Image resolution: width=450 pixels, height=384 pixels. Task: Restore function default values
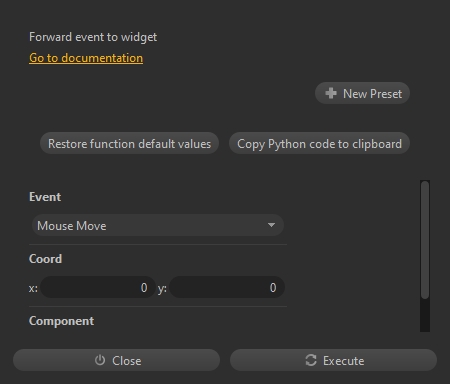(129, 144)
